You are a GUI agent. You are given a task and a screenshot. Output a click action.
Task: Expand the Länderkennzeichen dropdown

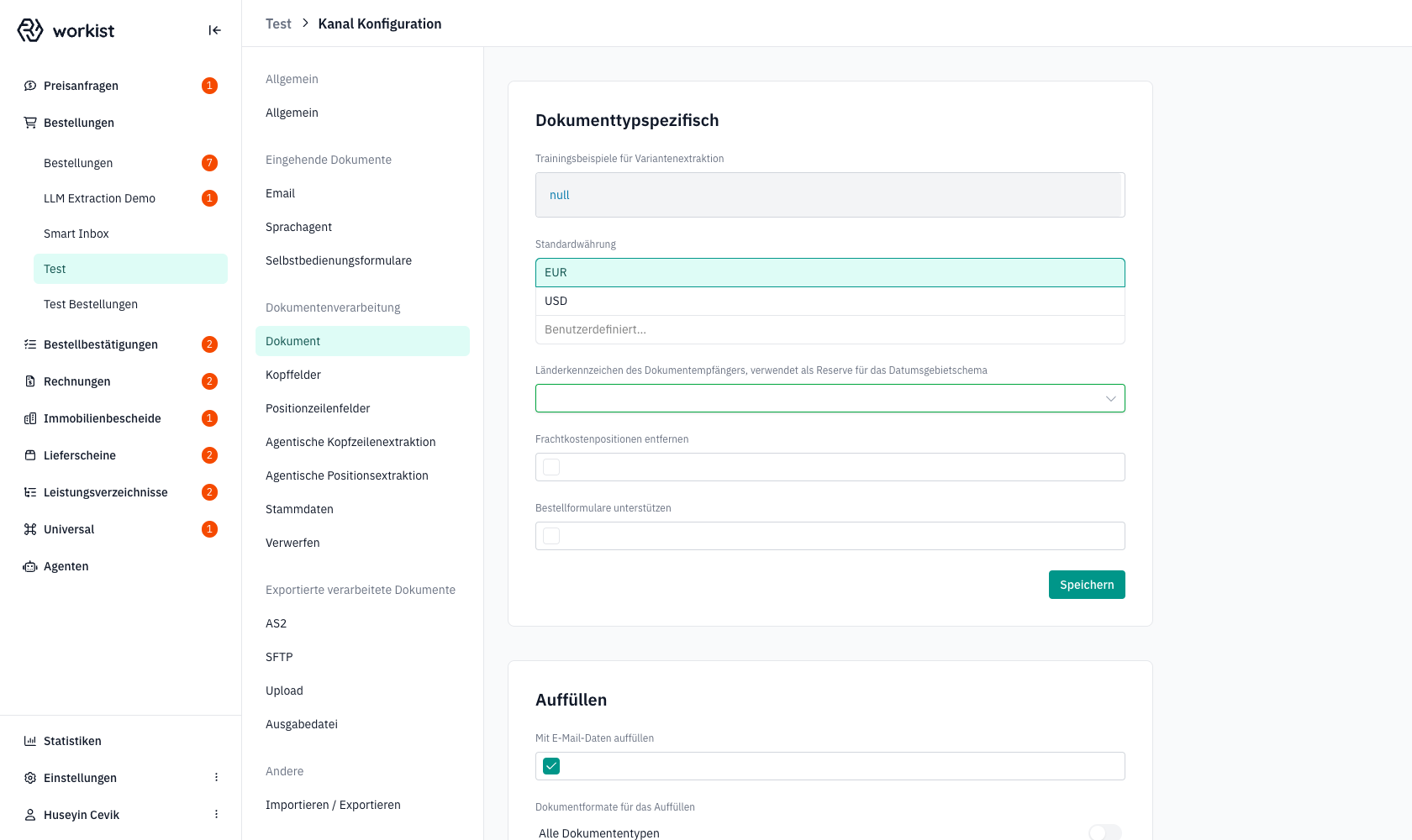coord(830,398)
